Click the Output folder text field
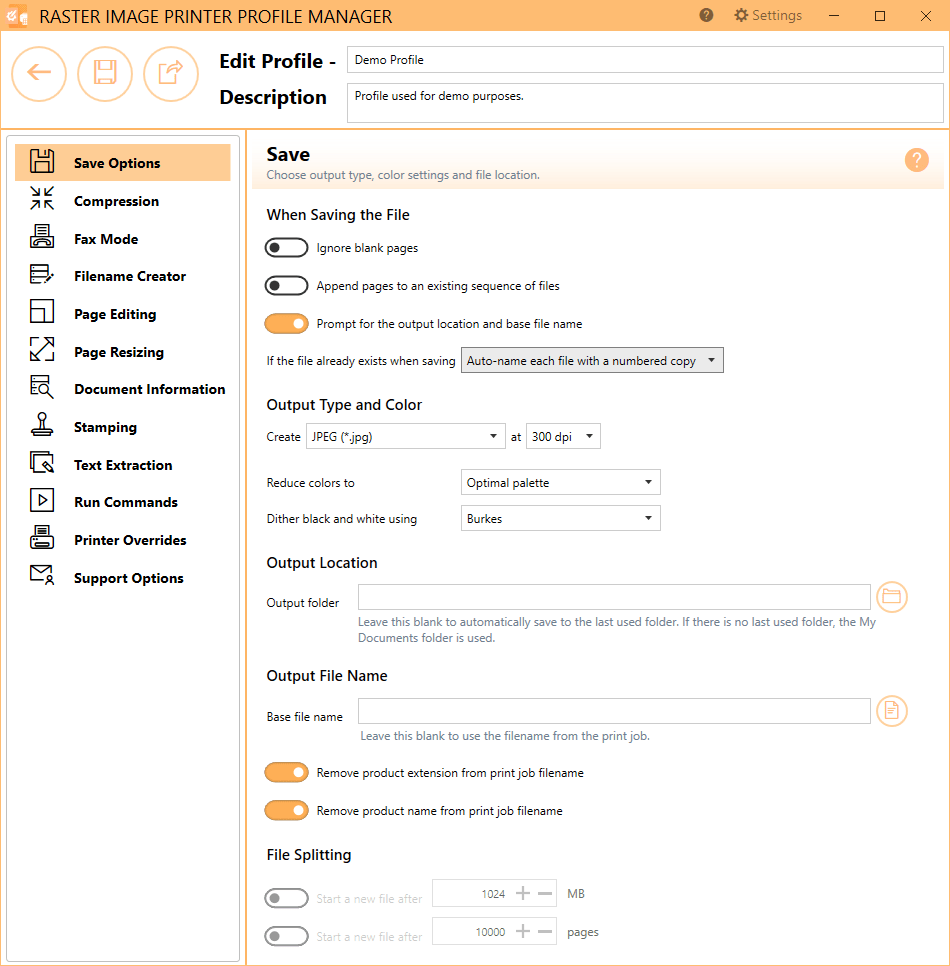 click(613, 597)
